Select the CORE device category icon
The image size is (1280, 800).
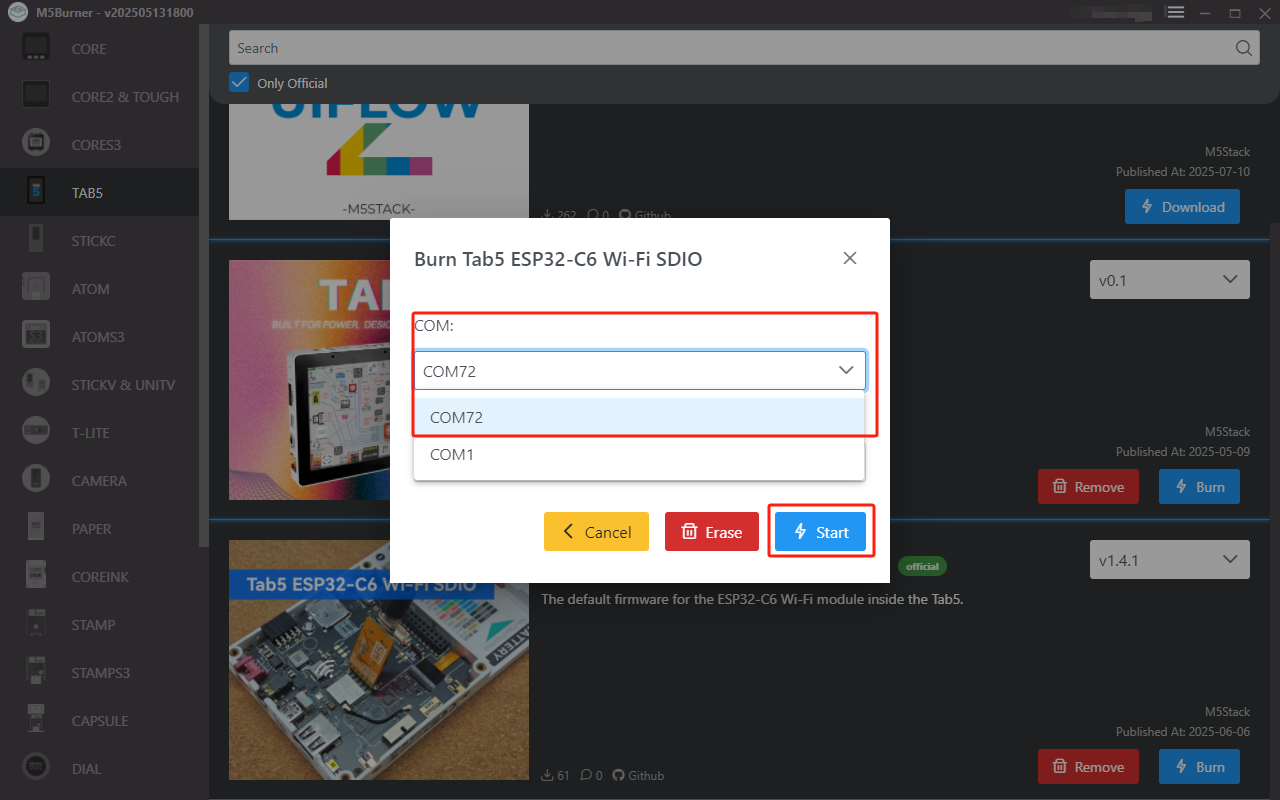point(36,48)
